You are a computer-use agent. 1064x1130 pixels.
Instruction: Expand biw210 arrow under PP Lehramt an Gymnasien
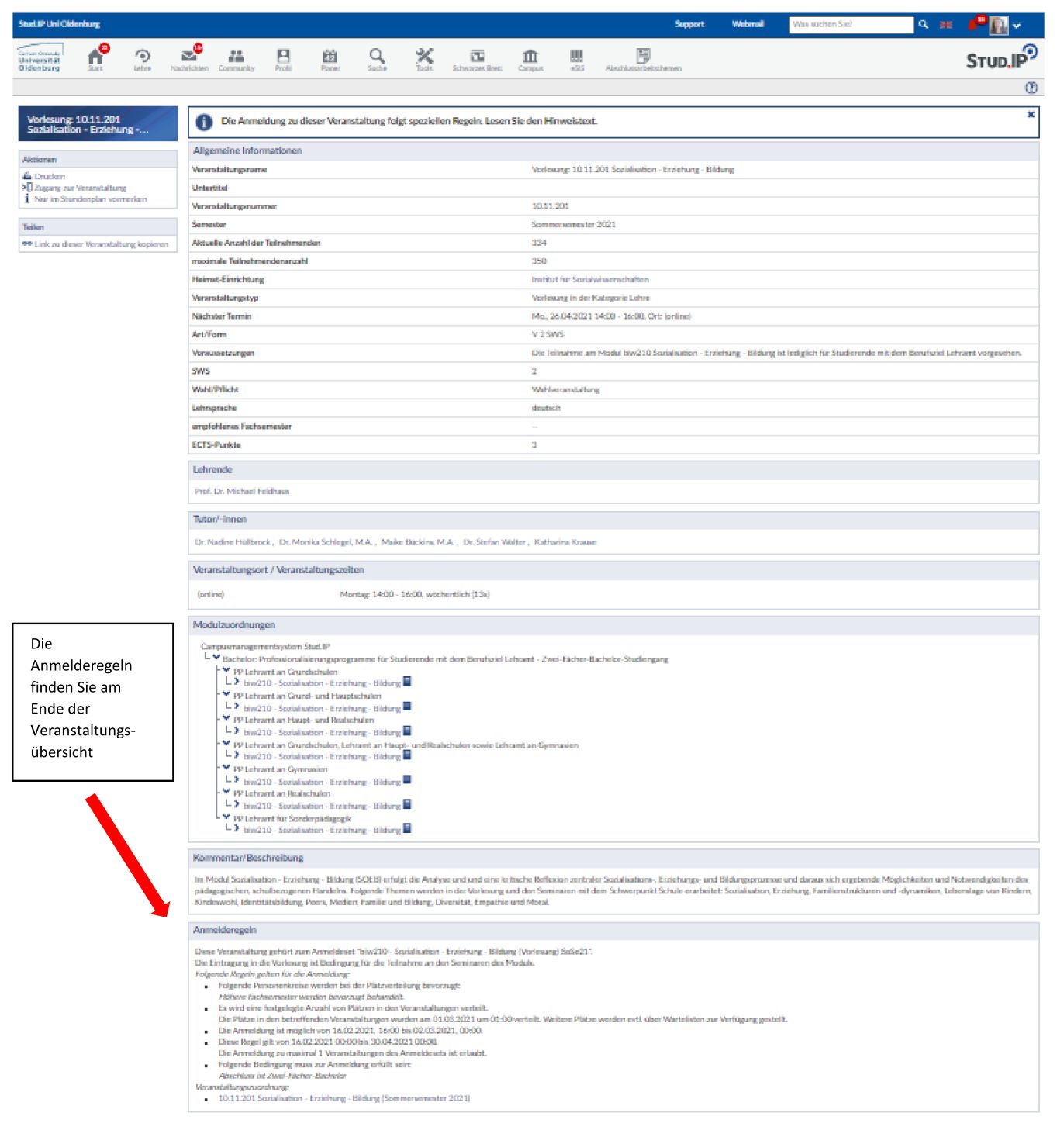click(x=237, y=779)
